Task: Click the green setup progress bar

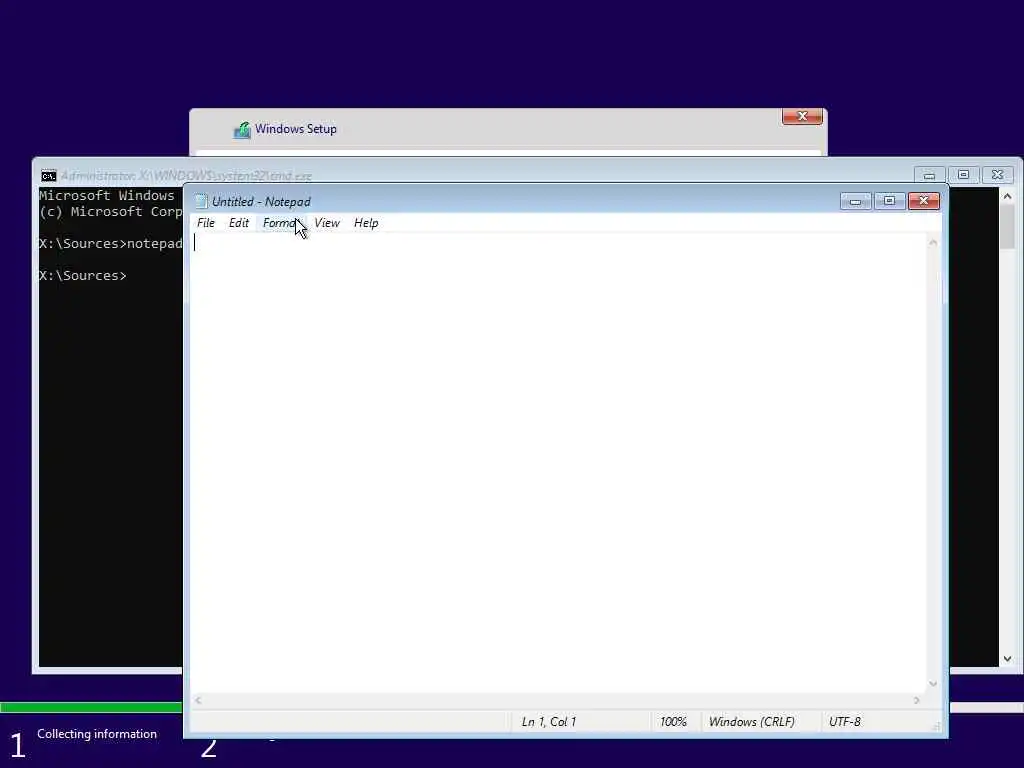Action: 91,707
